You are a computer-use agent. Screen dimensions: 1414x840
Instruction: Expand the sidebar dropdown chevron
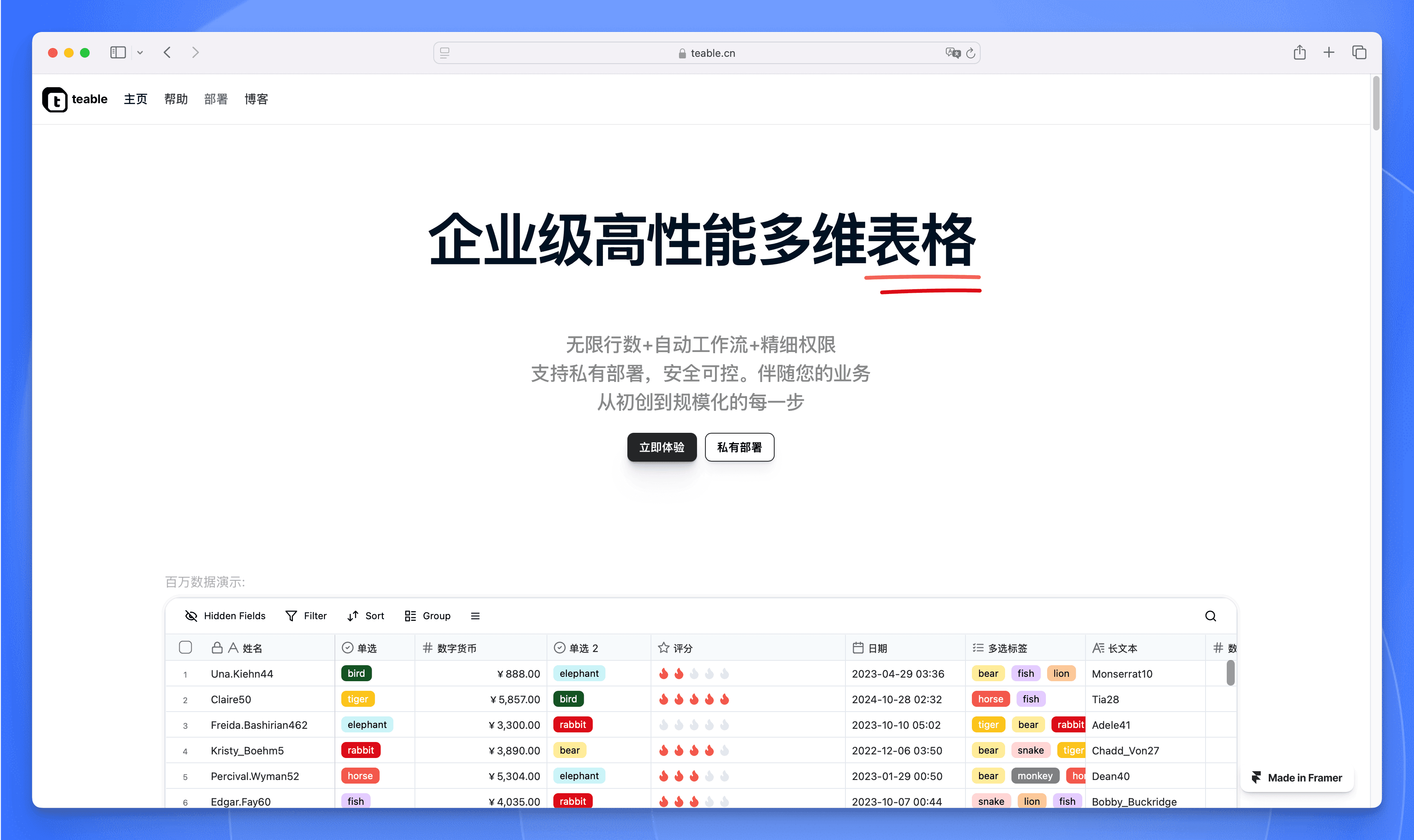[x=140, y=53]
